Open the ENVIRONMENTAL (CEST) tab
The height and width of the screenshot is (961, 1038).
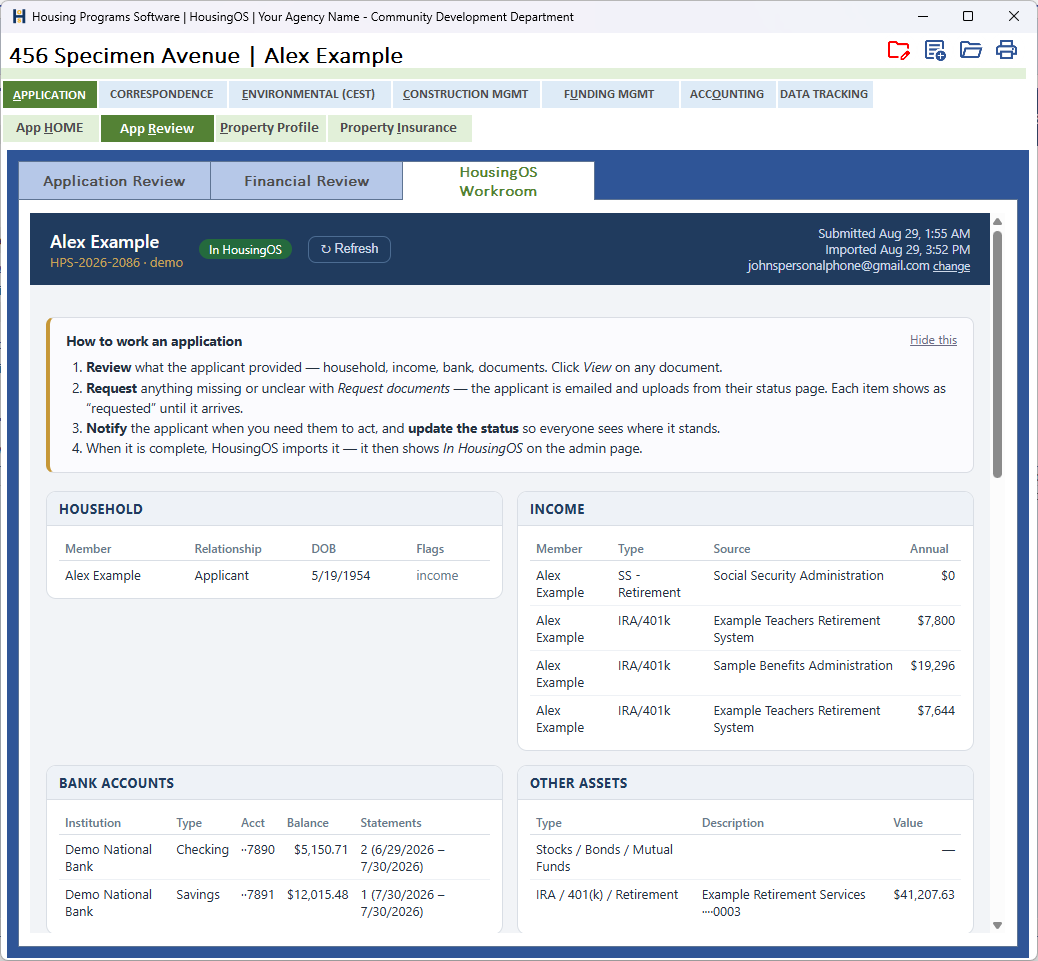(x=308, y=95)
